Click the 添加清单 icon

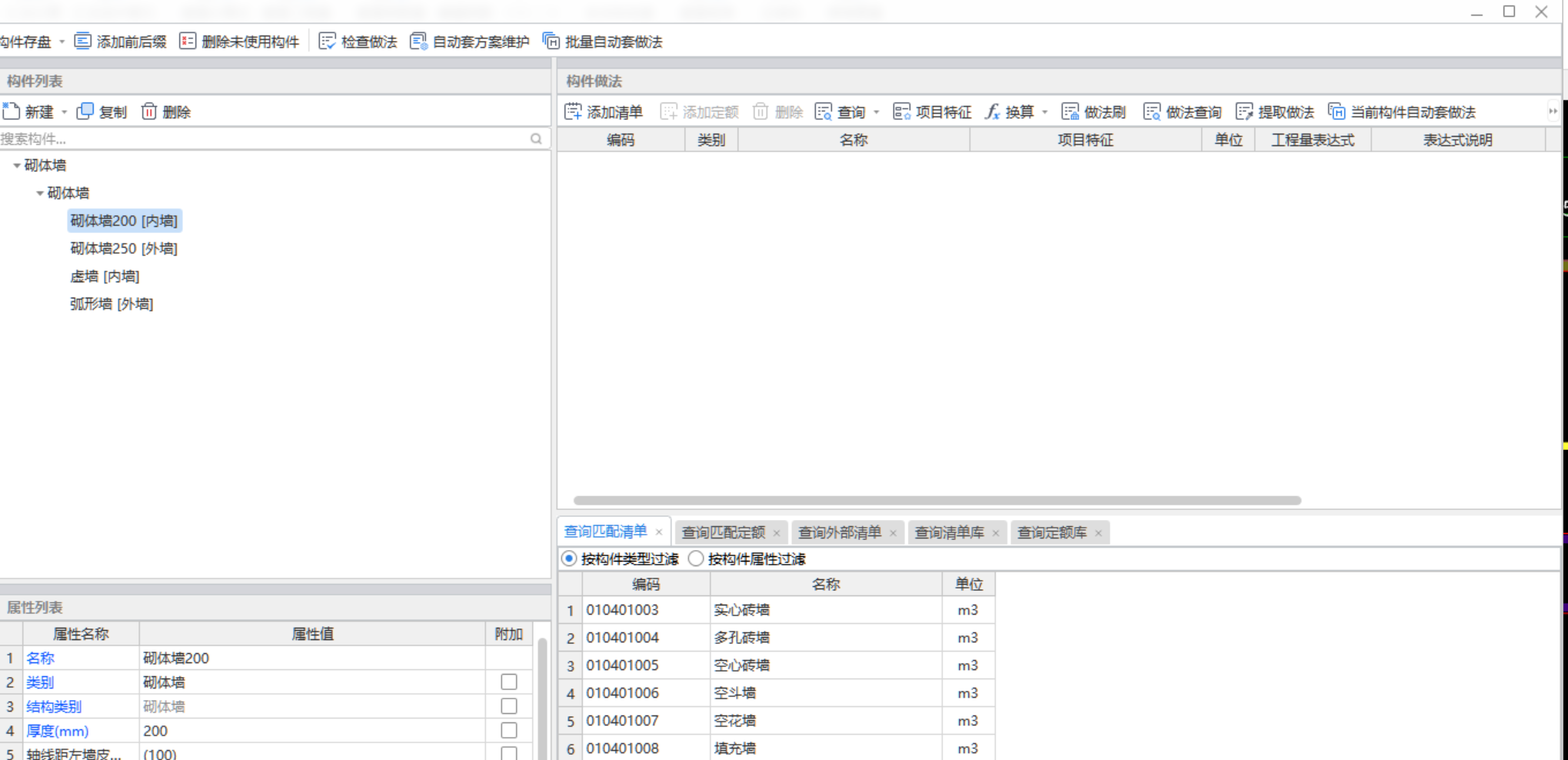pos(573,112)
